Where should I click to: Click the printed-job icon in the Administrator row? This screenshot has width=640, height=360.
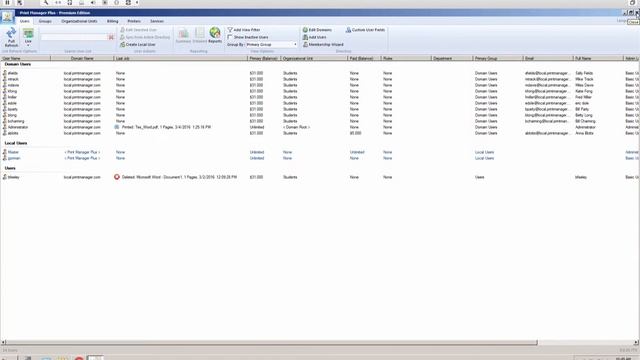coord(117,127)
